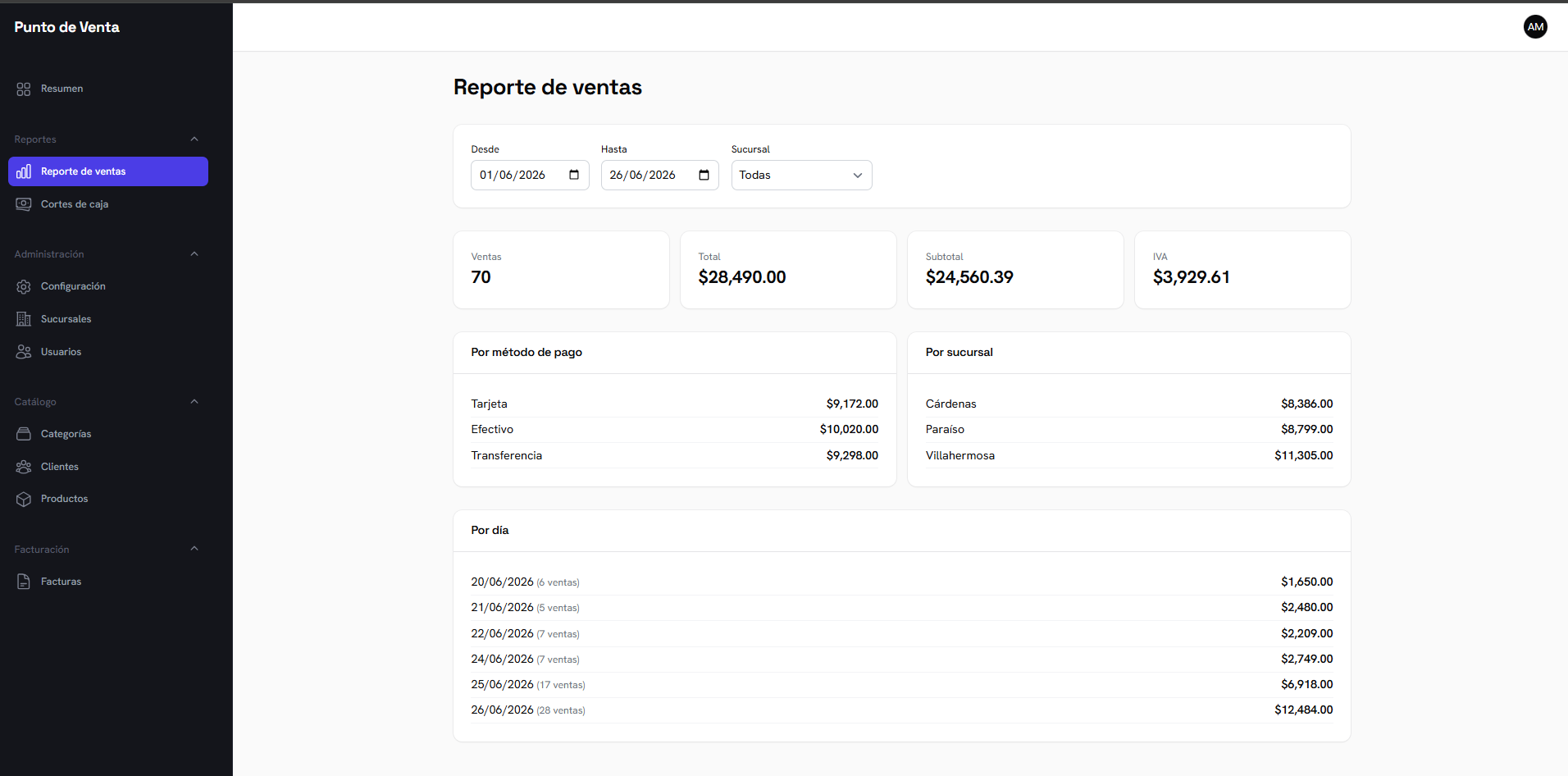Viewport: 1568px width, 776px height.
Task: Click the 21/06/2026 day row
Action: point(902,607)
